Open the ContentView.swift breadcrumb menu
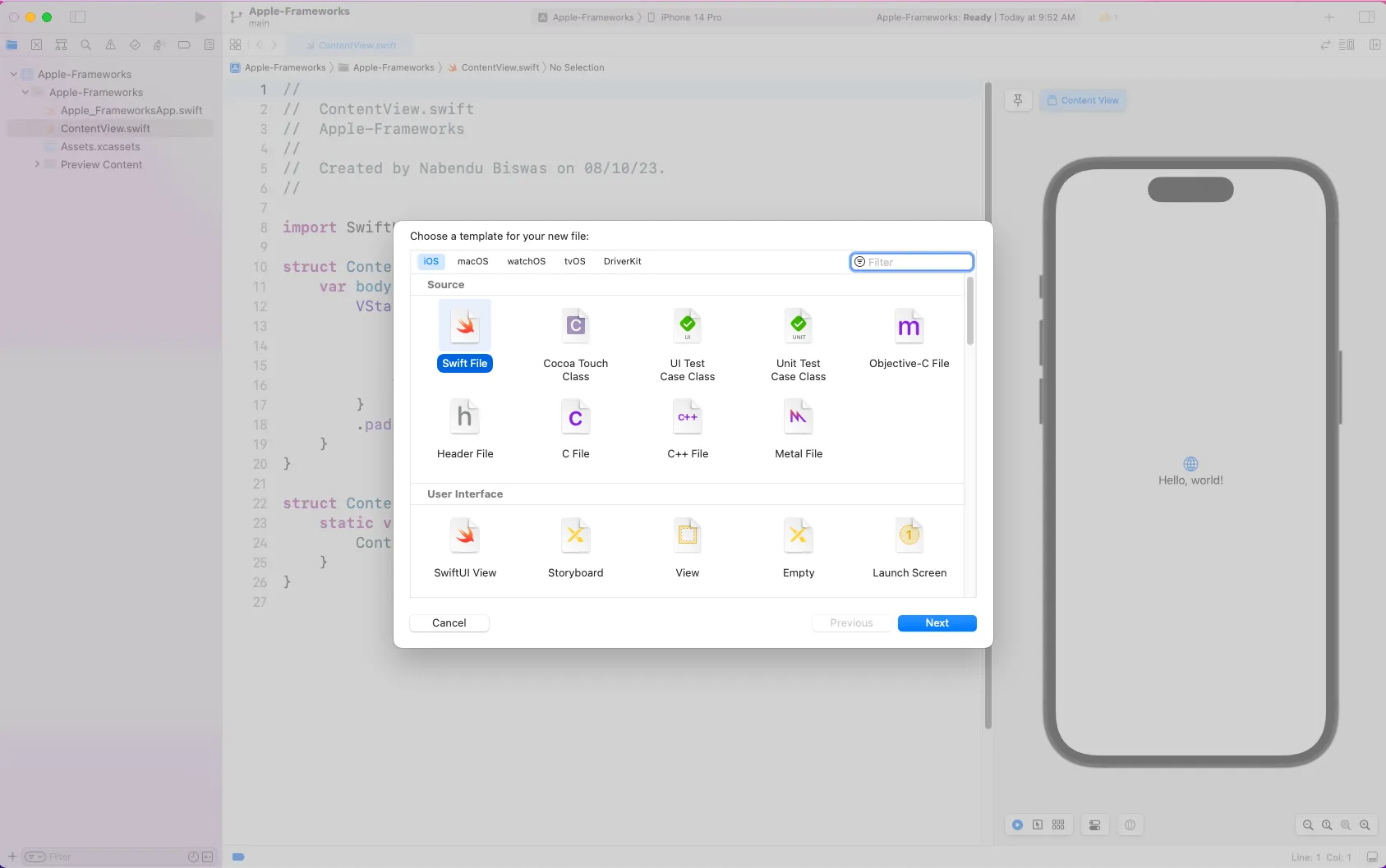Viewport: 1386px width, 868px height. point(494,67)
